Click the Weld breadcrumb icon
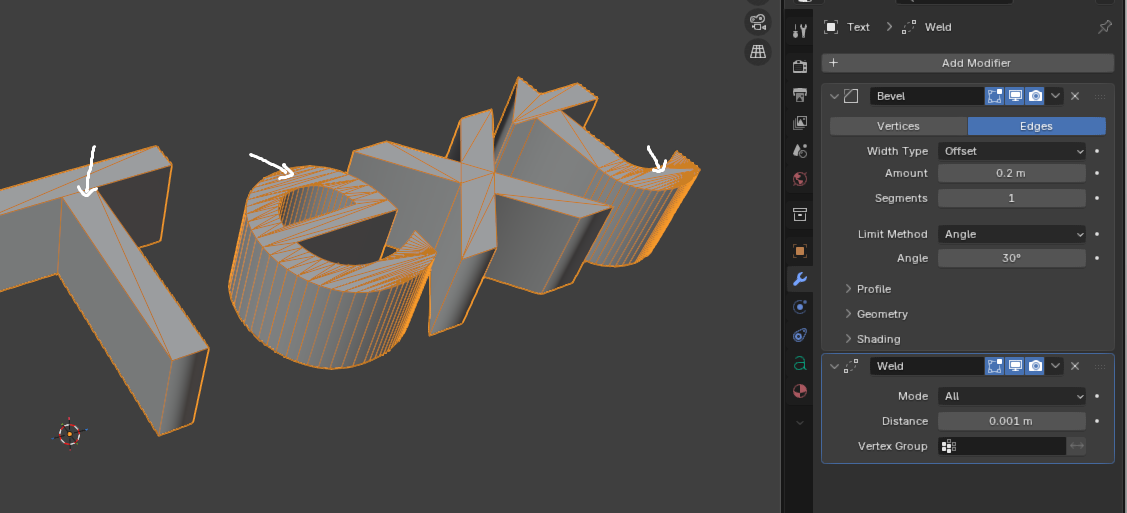This screenshot has height=513, width=1127. 909,27
